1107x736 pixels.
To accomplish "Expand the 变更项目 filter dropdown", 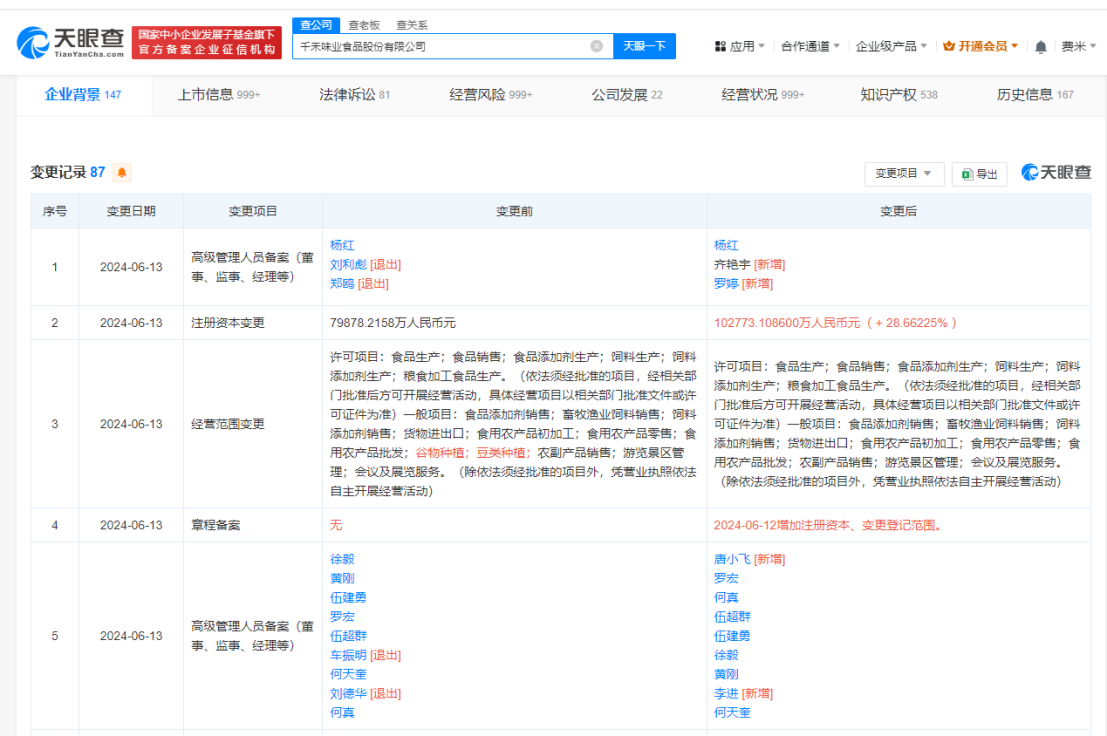I will pos(904,173).
